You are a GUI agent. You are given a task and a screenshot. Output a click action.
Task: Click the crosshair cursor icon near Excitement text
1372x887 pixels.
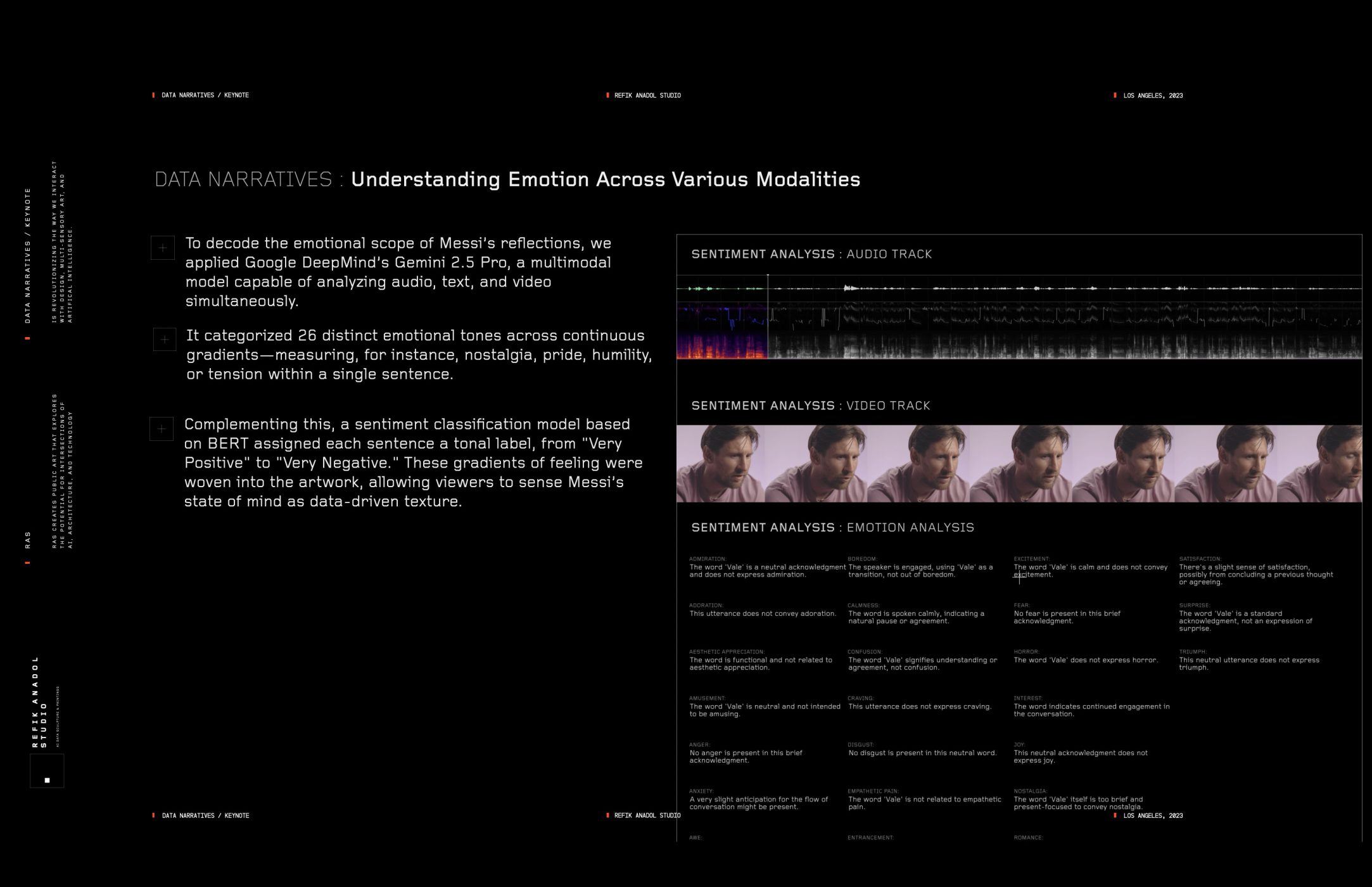(1019, 576)
